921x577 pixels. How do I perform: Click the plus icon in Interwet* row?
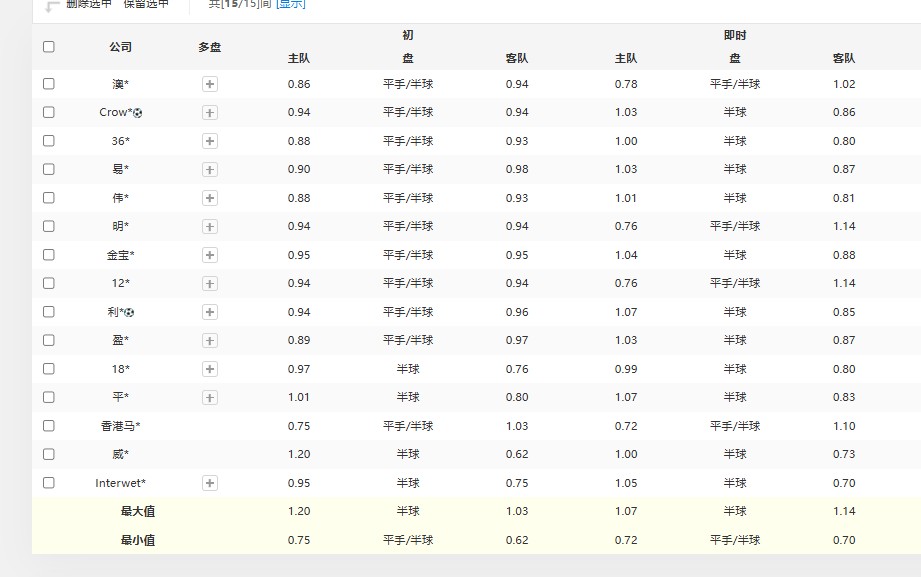coord(209,482)
